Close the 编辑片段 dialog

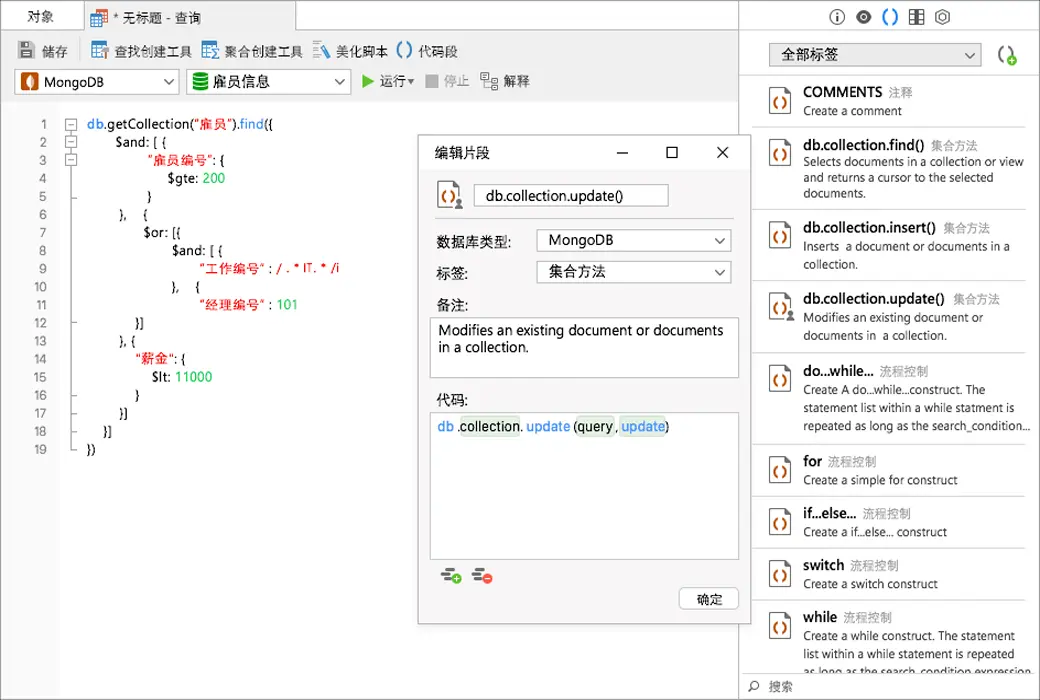click(x=722, y=153)
